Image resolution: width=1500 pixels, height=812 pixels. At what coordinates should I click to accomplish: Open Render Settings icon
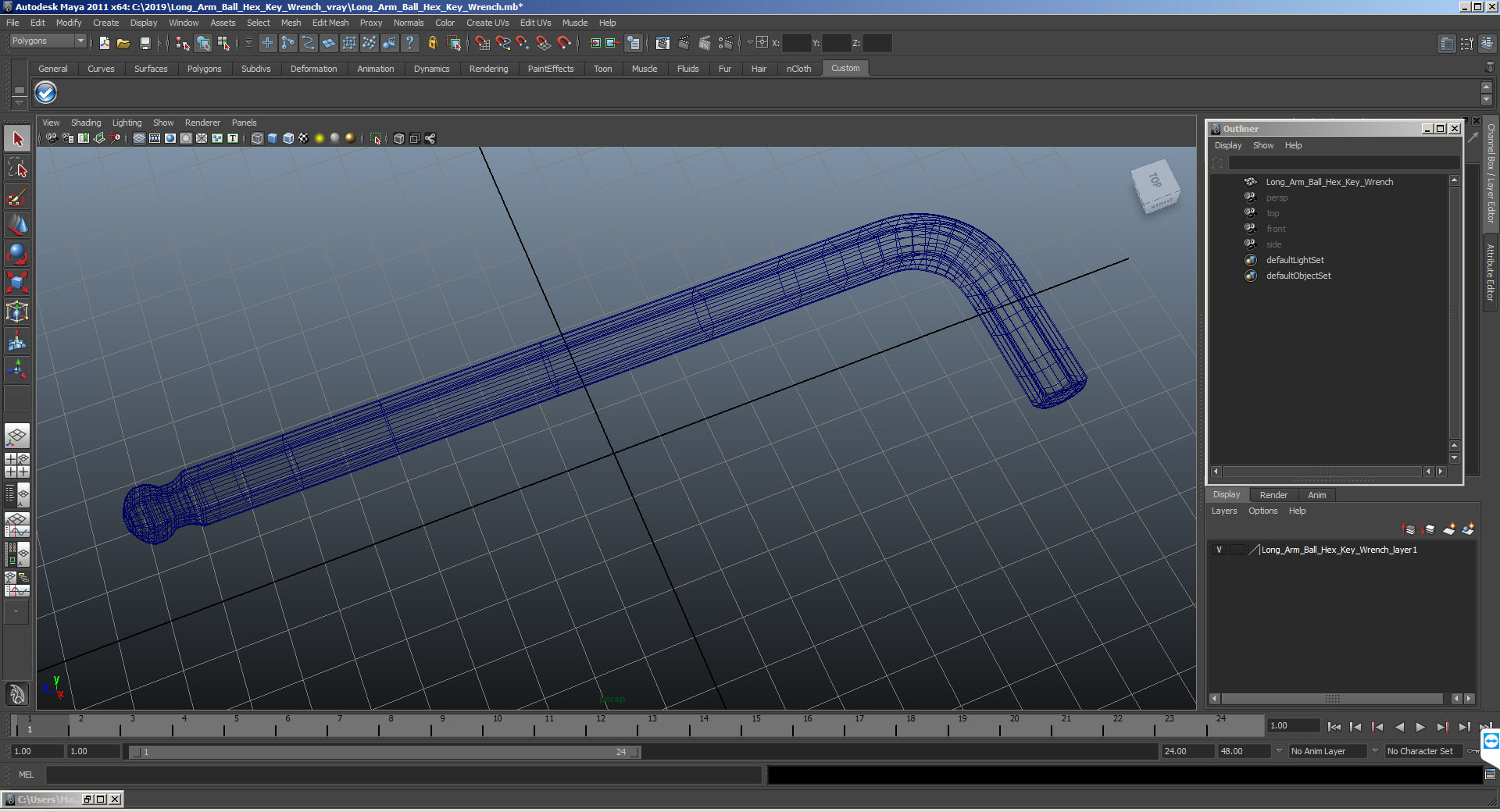(x=726, y=43)
